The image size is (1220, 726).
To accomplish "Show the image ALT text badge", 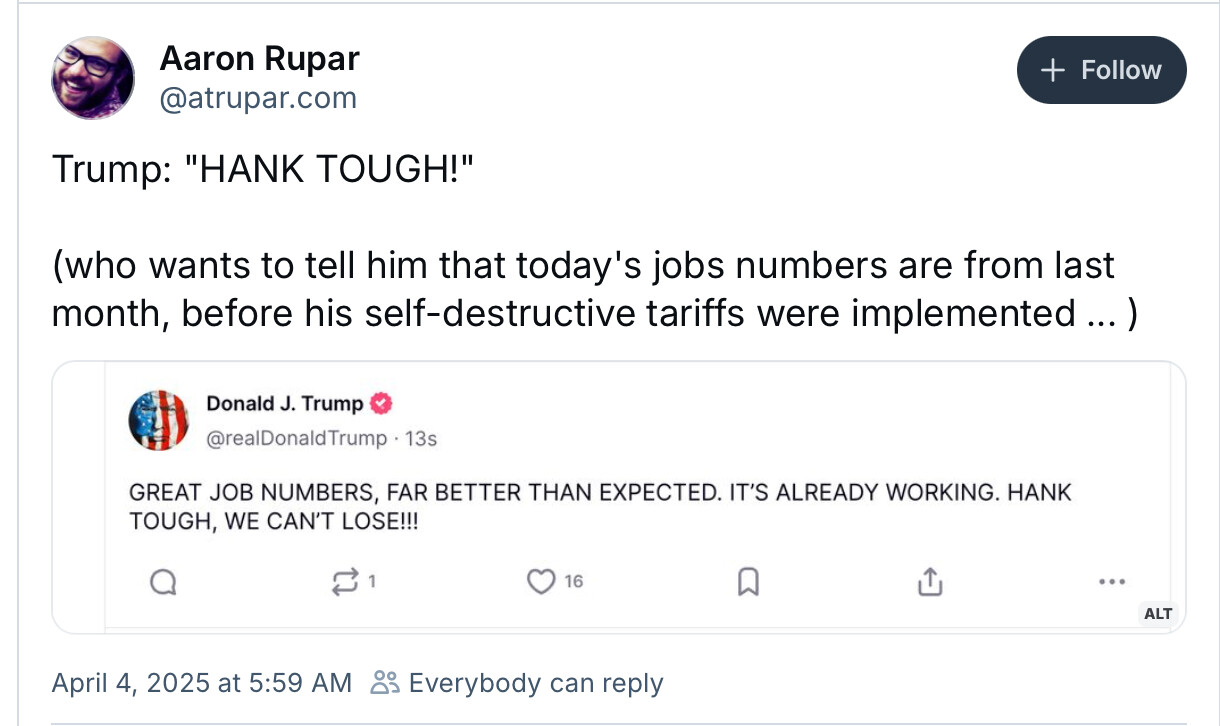I will [x=1157, y=613].
